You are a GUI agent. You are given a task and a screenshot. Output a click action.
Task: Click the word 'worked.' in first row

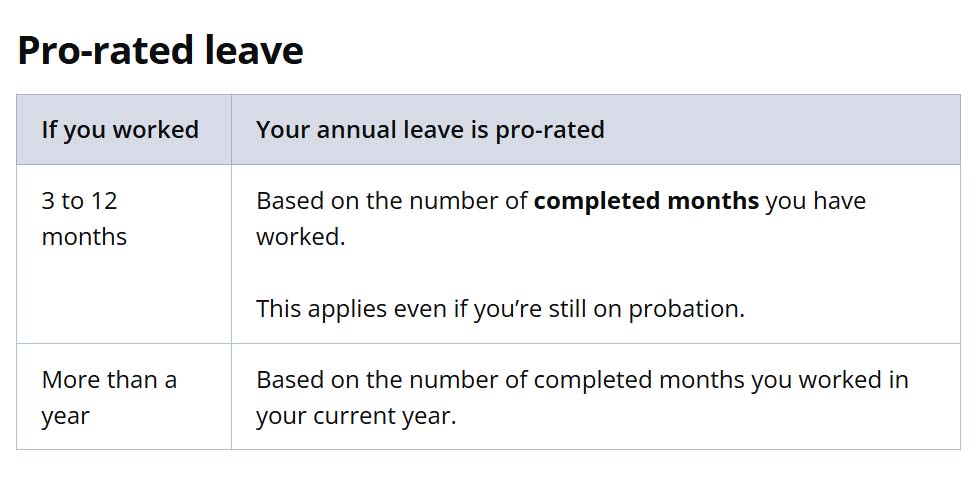pyautogui.click(x=301, y=237)
